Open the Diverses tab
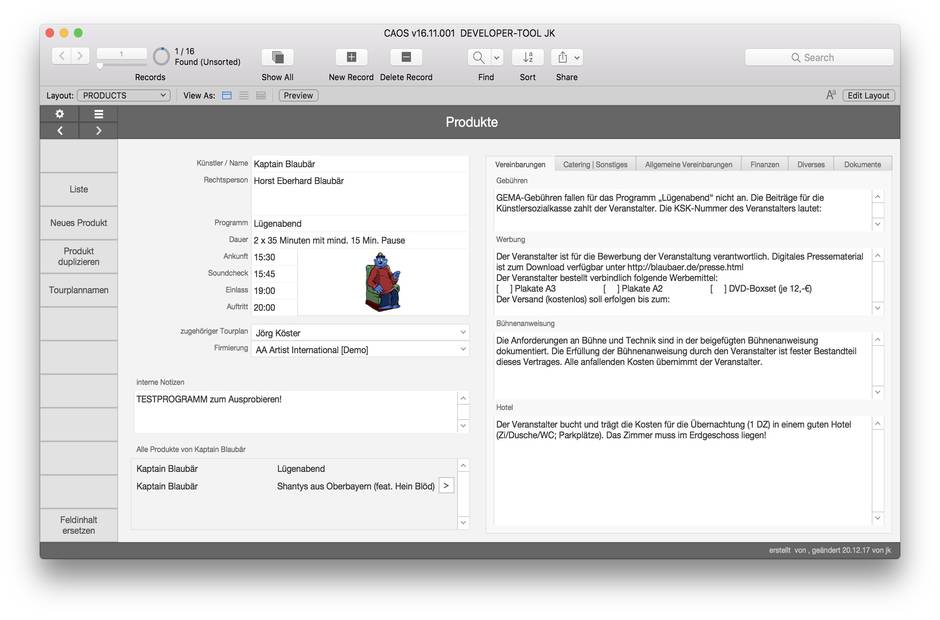The height and width of the screenshot is (620, 940). click(x=811, y=164)
